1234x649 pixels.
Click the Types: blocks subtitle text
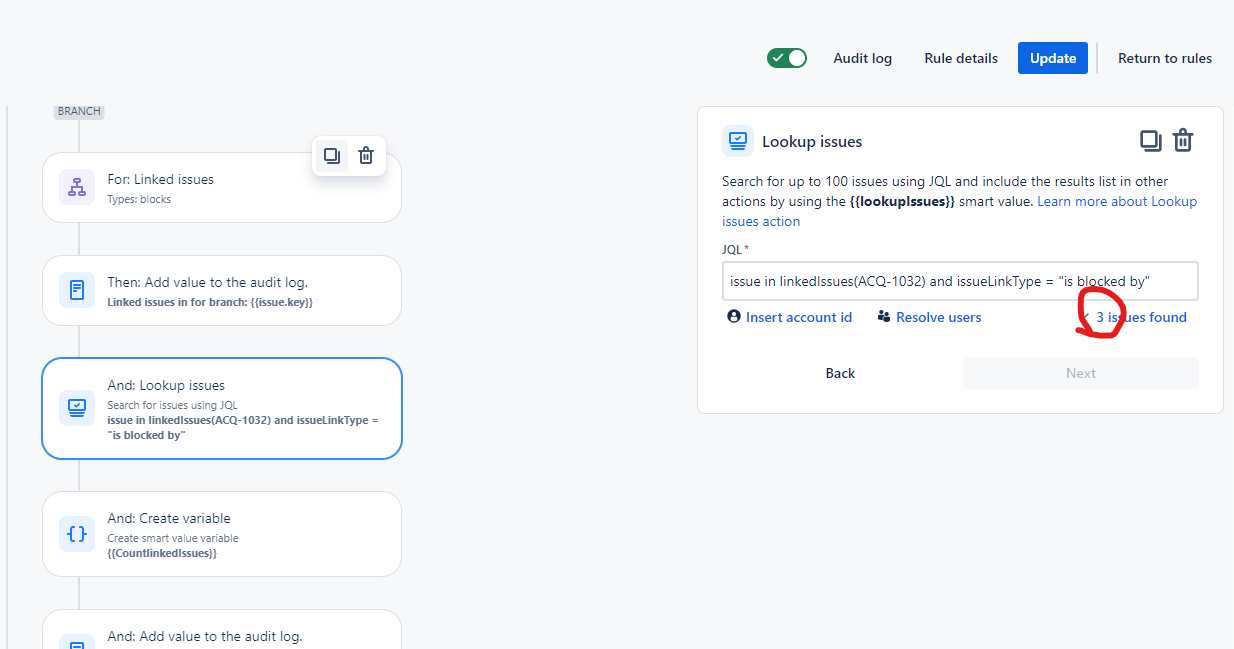139,199
